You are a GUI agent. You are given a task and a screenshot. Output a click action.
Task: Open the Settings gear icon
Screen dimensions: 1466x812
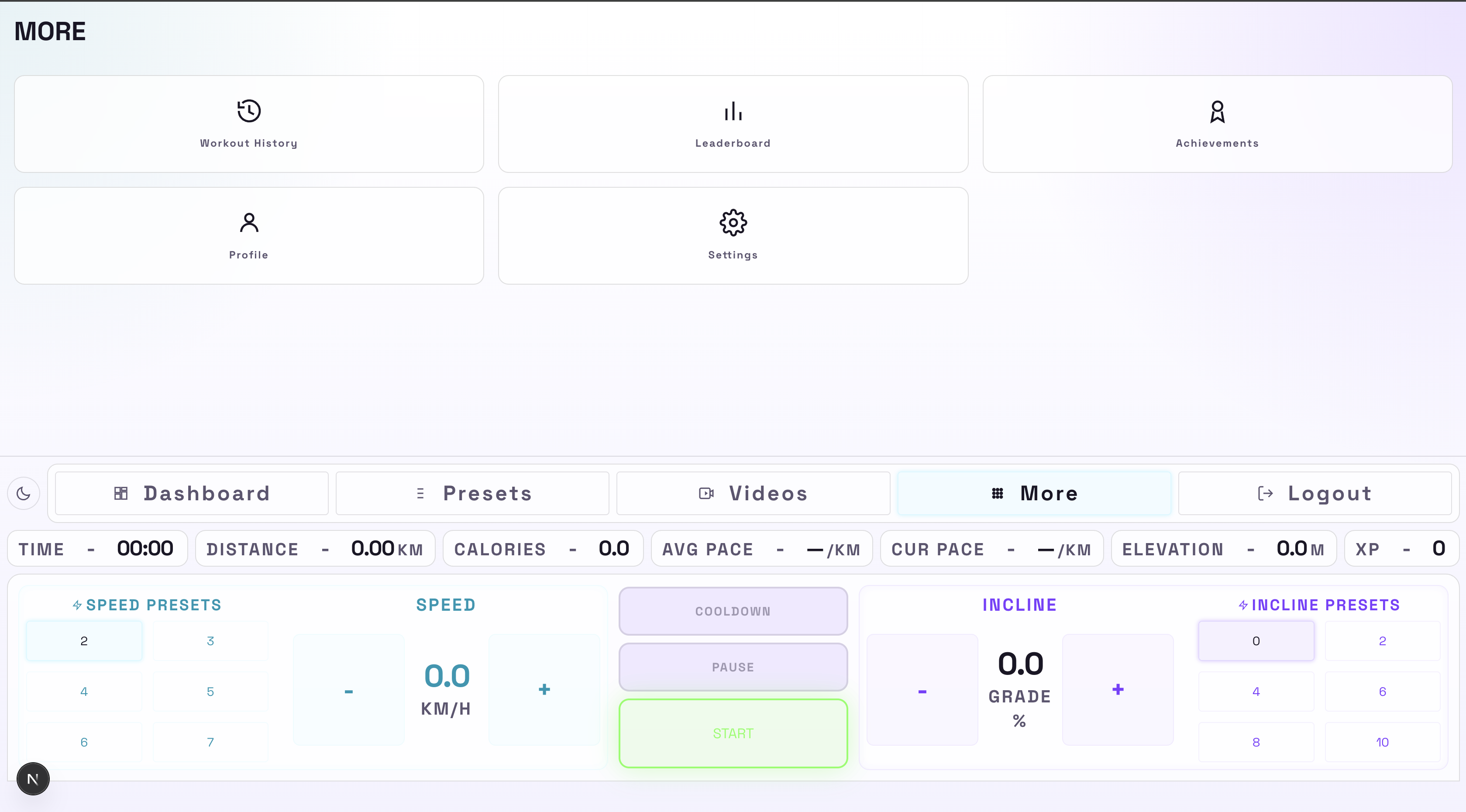[733, 223]
